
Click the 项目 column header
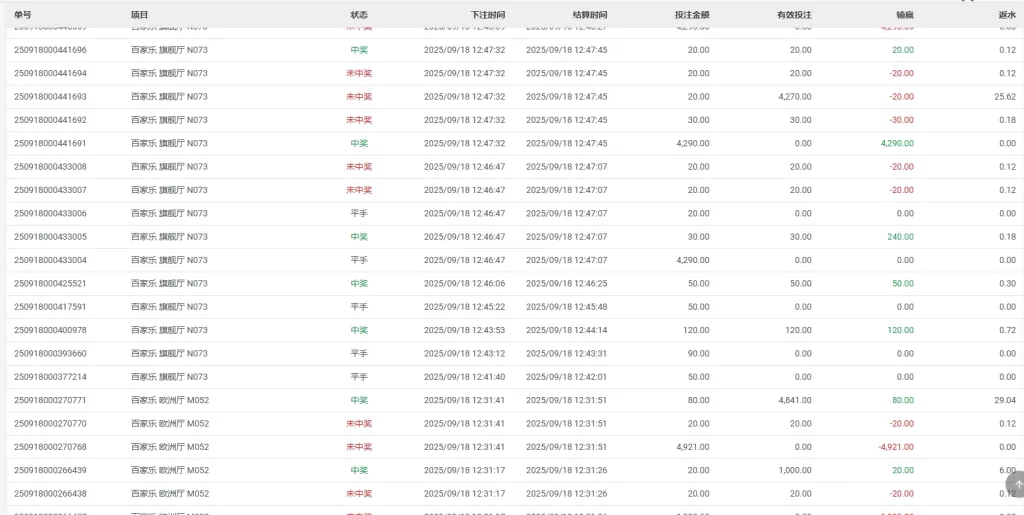coord(139,15)
